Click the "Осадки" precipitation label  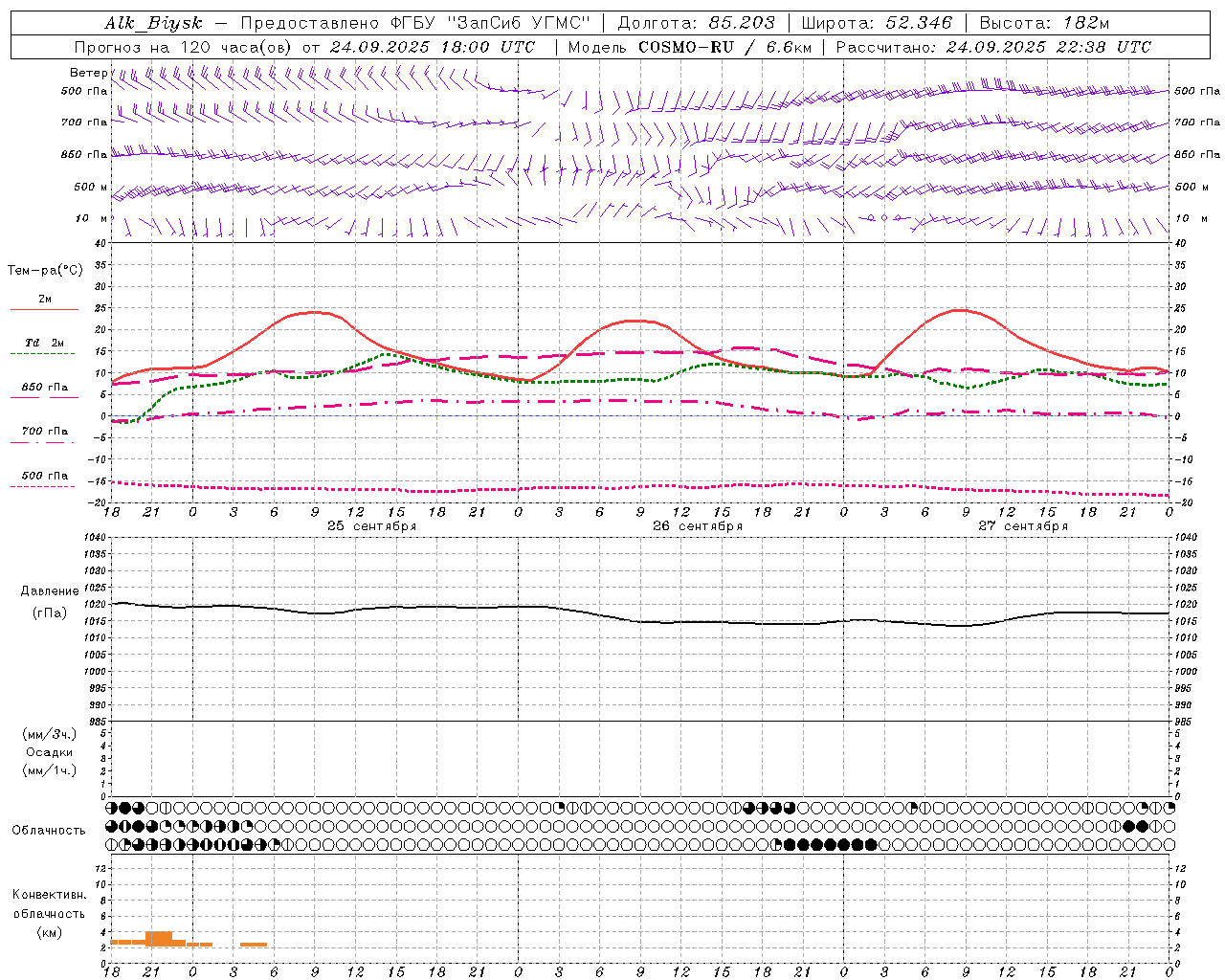(x=50, y=752)
